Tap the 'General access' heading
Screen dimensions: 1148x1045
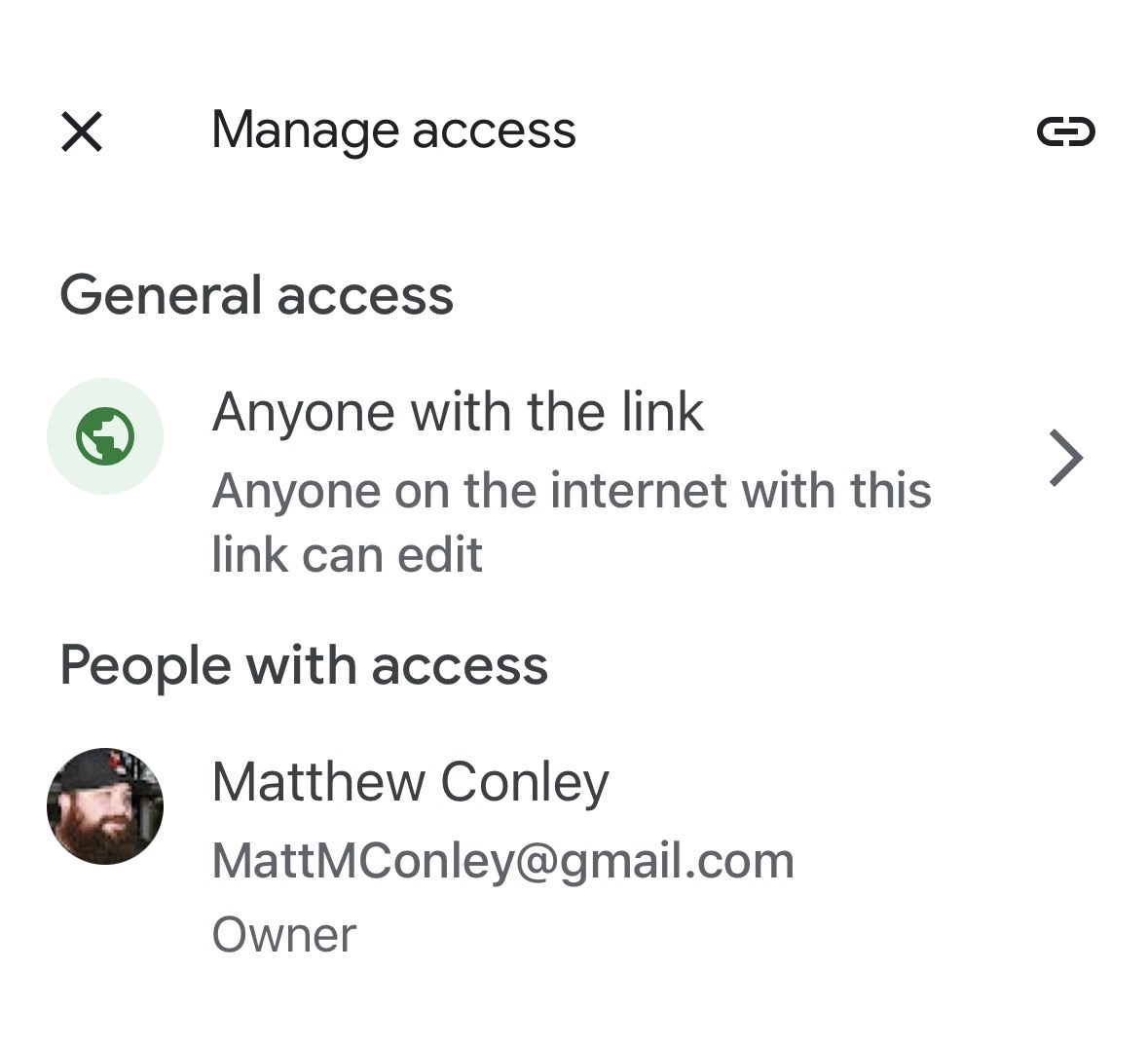click(x=257, y=295)
